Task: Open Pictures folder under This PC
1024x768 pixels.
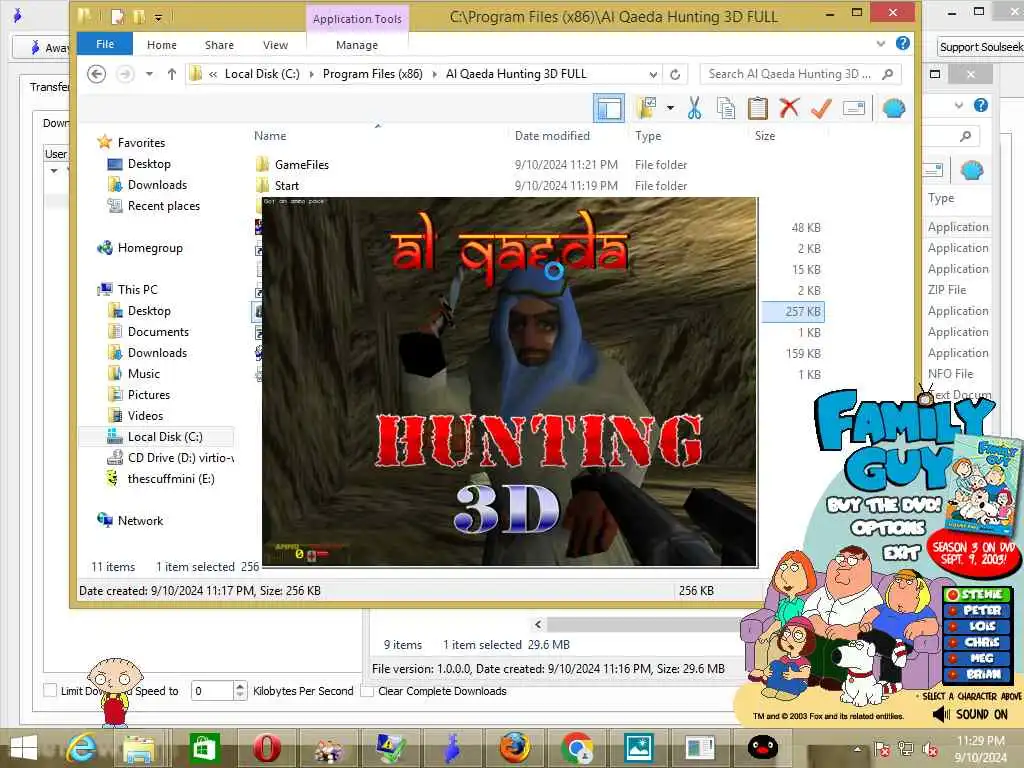Action: (149, 394)
